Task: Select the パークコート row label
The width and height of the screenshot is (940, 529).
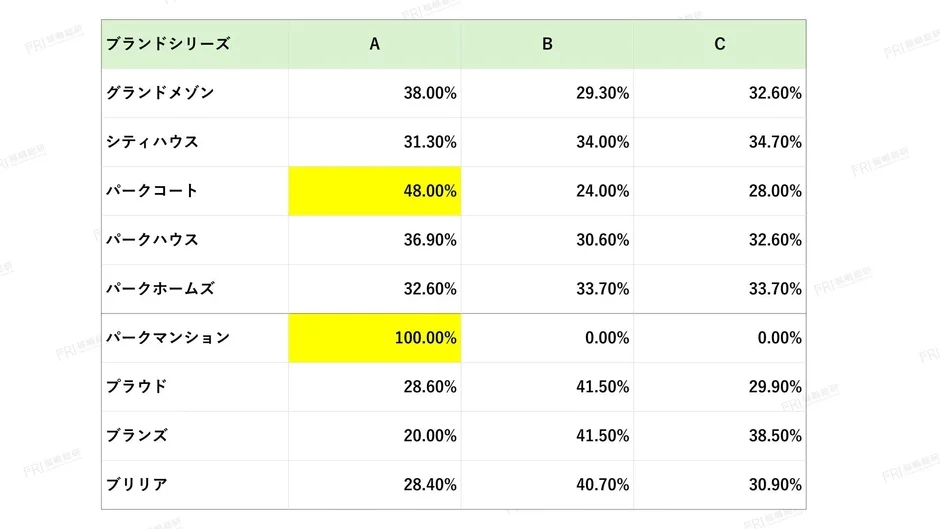Action: pos(152,191)
